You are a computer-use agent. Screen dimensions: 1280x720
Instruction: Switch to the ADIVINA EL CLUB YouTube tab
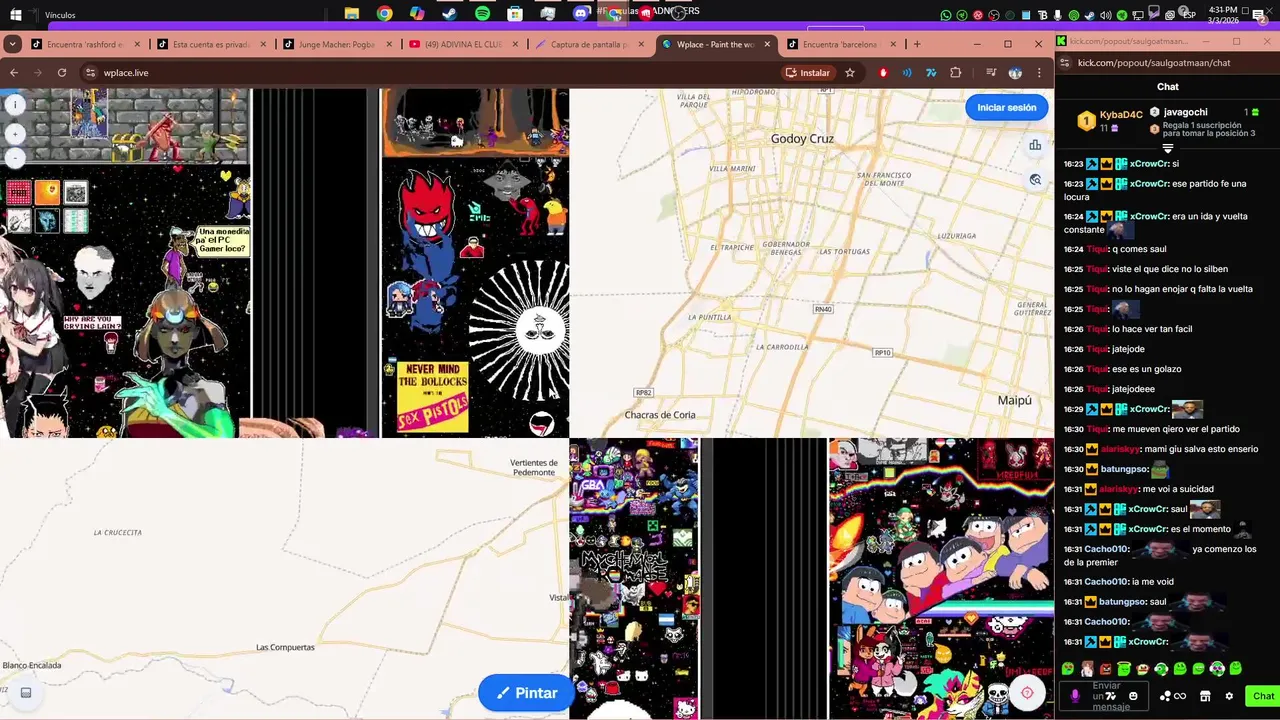(463, 45)
